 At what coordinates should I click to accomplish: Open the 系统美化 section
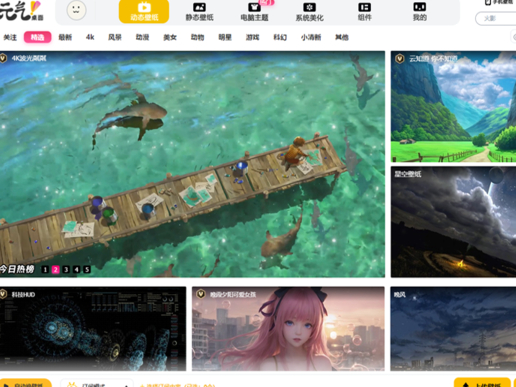click(x=309, y=12)
